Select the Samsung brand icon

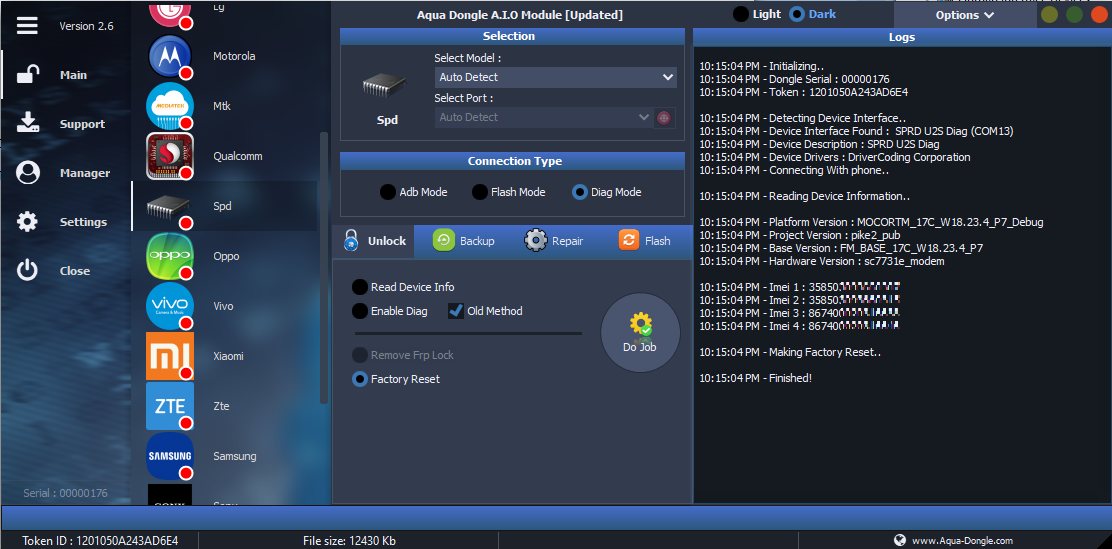click(x=170, y=456)
